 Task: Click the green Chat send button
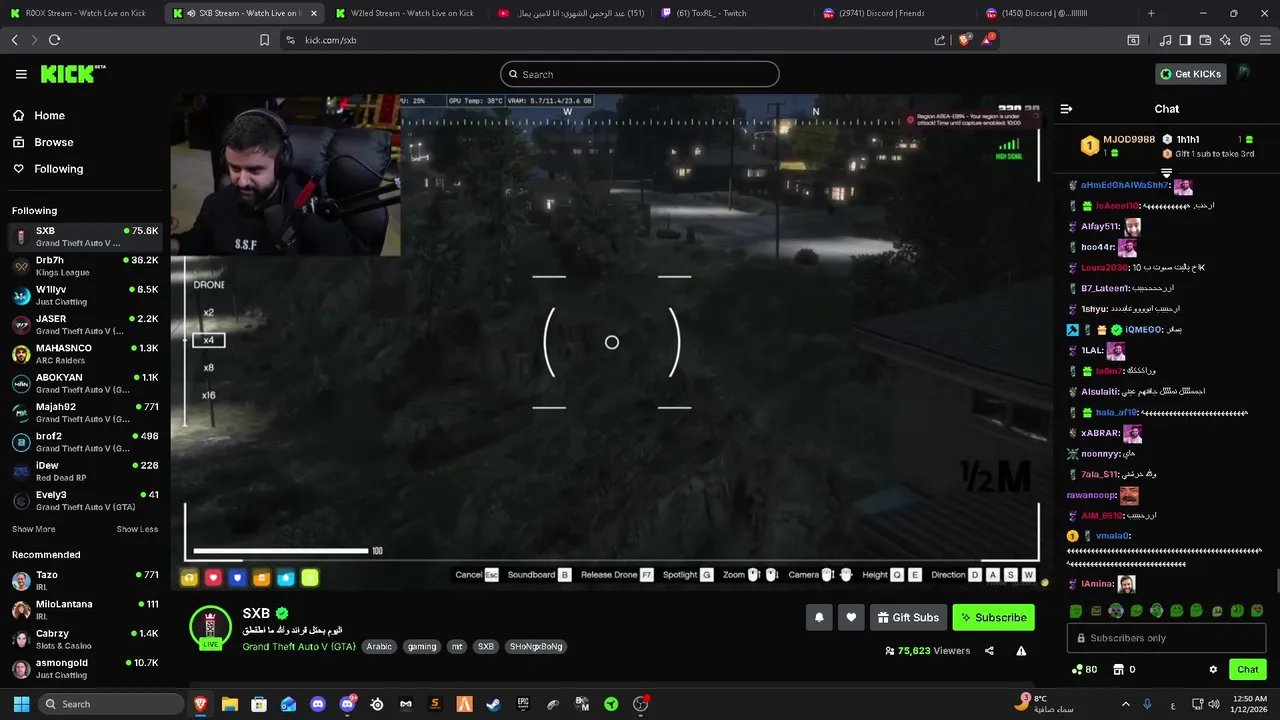click(x=1248, y=670)
